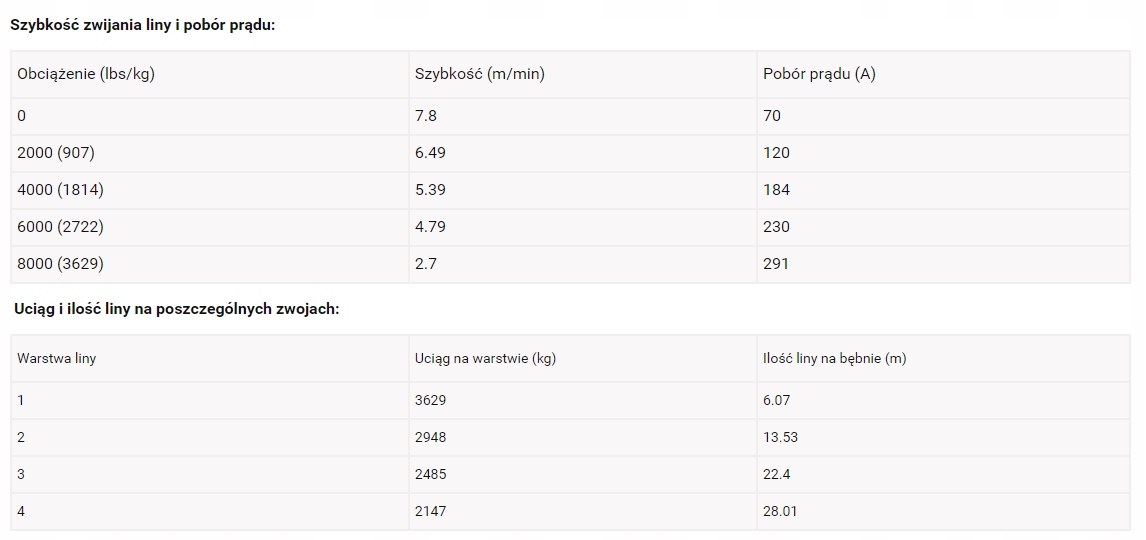Click the 'Pobór prądu (A)' header cell

click(x=819, y=74)
